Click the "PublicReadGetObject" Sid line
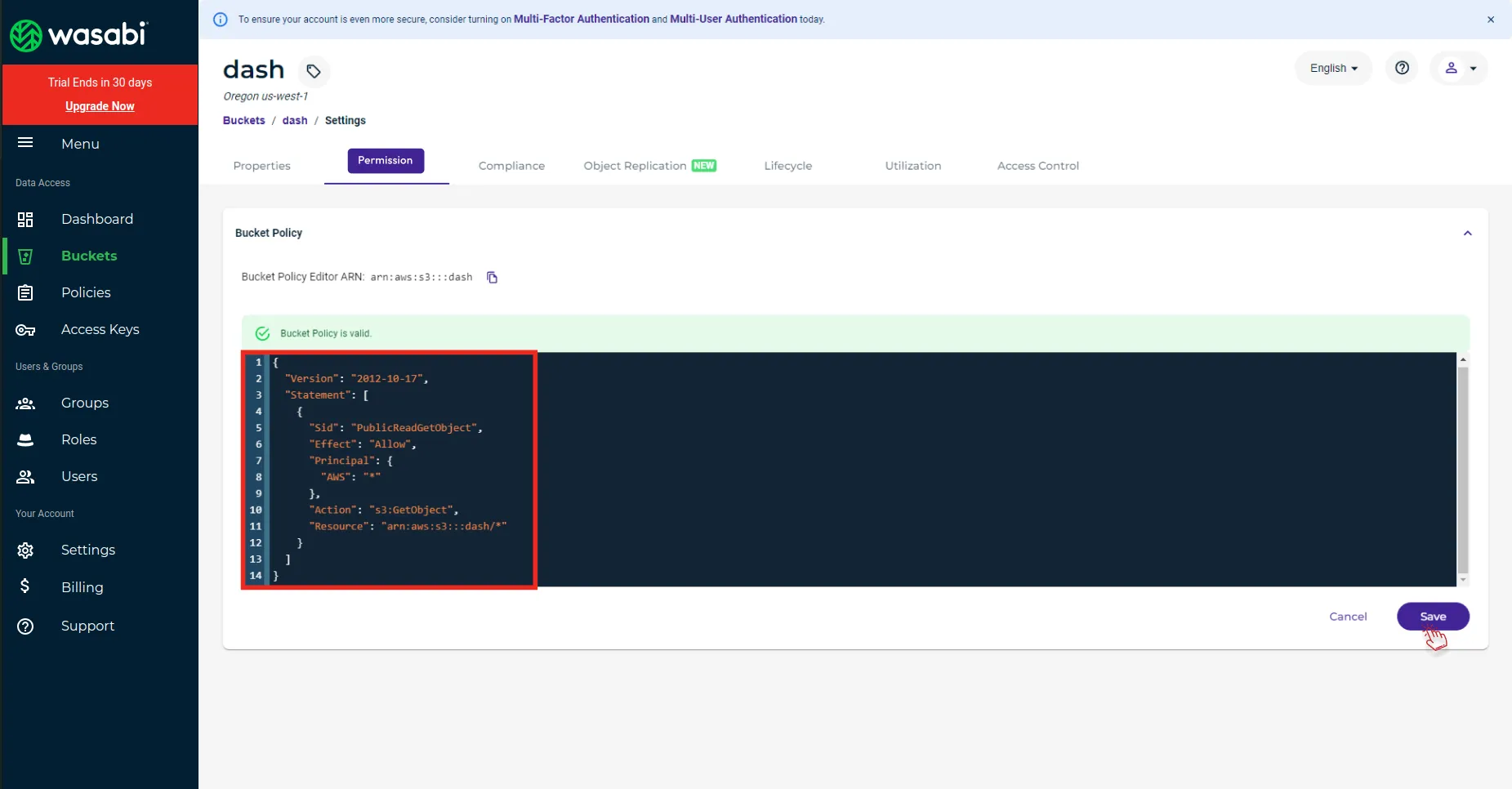 coord(396,428)
